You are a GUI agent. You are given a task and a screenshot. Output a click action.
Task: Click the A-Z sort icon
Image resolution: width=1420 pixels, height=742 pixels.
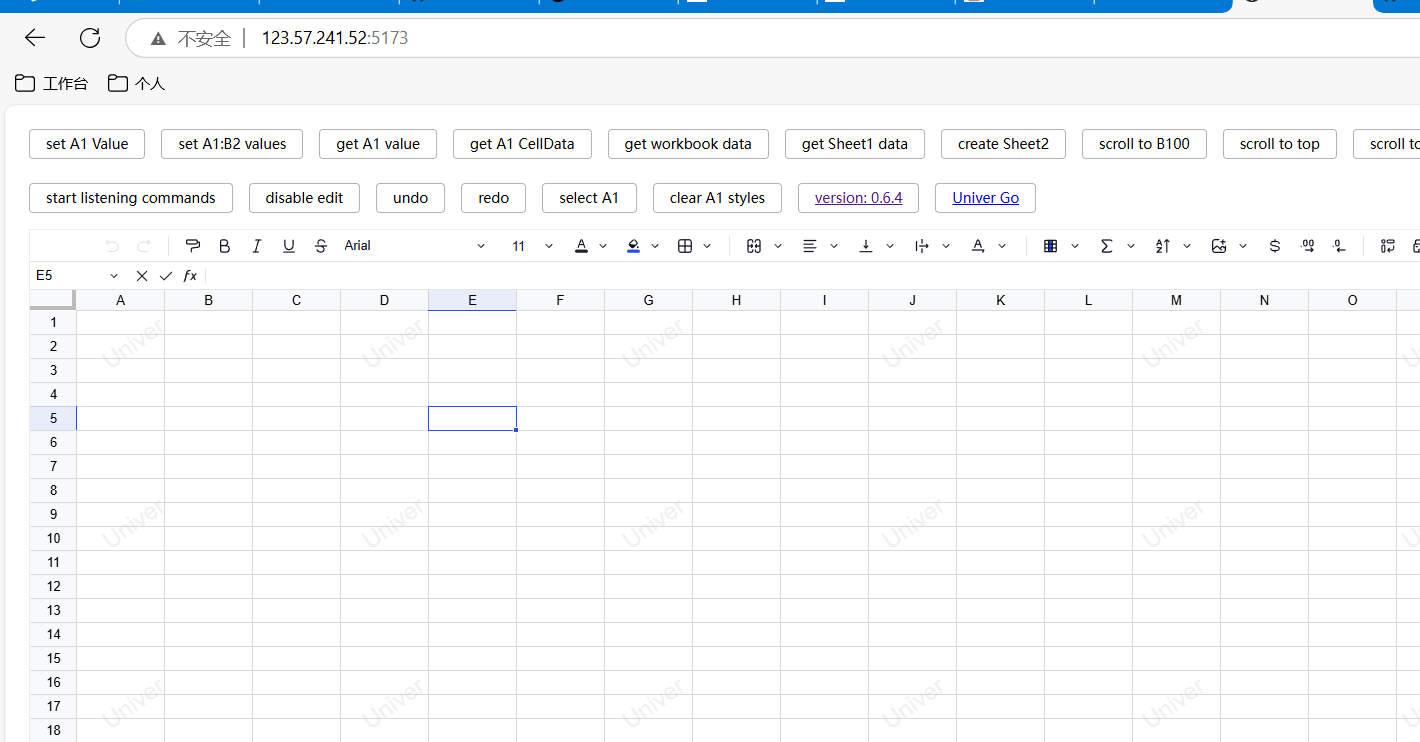pyautogui.click(x=1163, y=246)
